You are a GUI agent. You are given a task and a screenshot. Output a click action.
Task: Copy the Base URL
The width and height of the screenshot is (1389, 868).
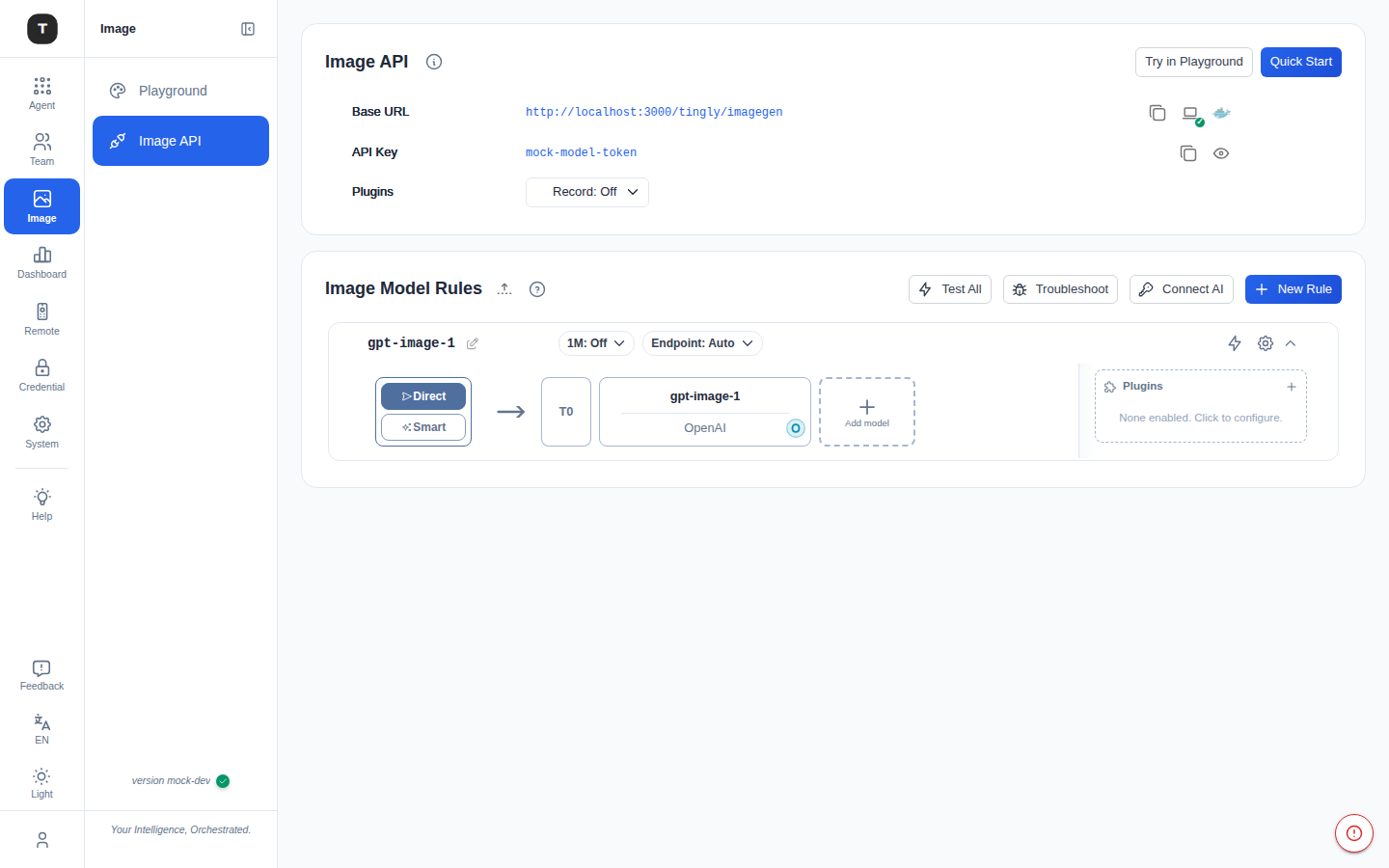coord(1157,113)
